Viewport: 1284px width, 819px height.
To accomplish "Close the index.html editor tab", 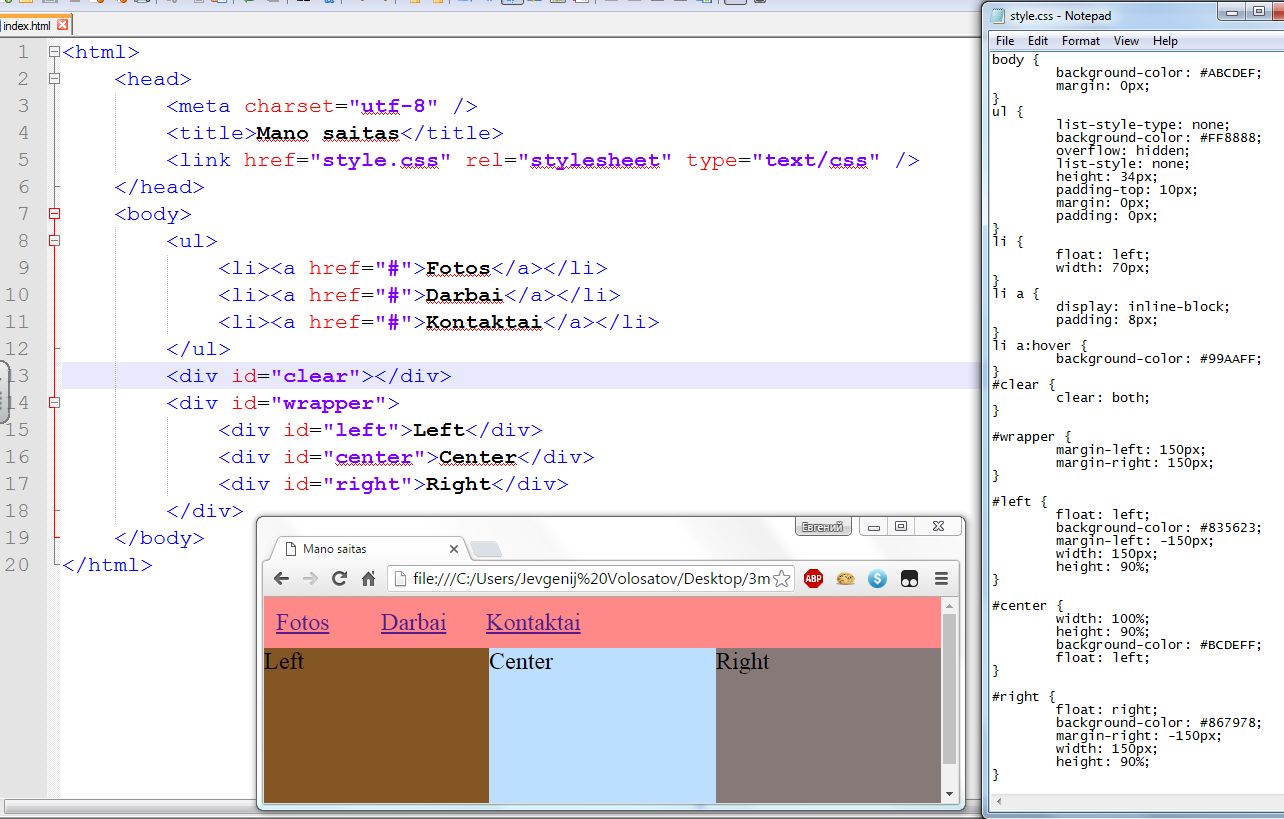I will pos(62,25).
